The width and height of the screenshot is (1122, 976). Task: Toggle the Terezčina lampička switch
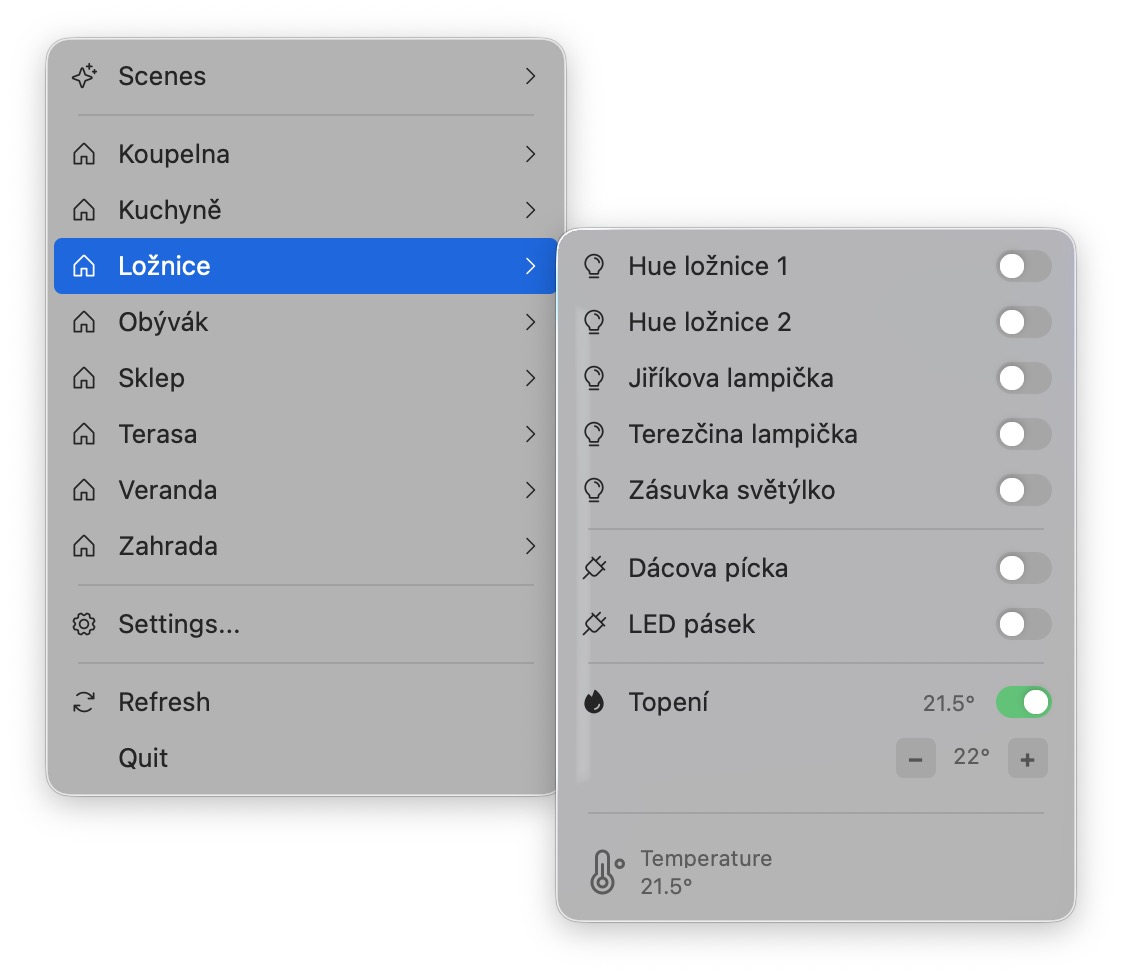click(x=1023, y=434)
